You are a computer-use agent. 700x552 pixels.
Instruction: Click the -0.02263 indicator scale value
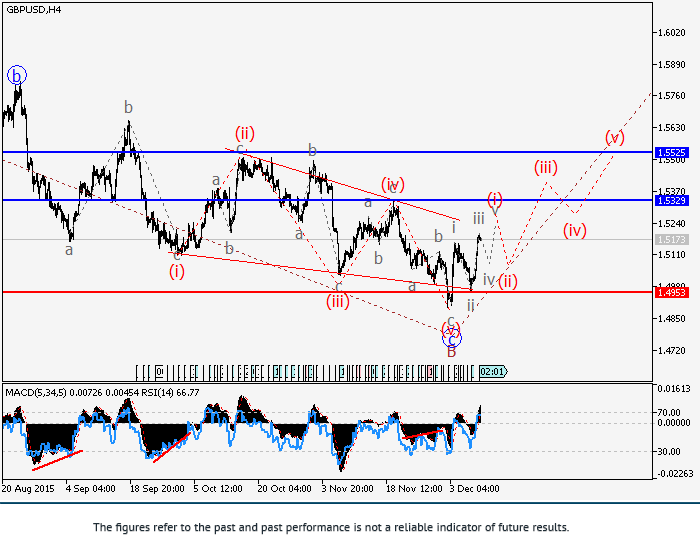(675, 473)
